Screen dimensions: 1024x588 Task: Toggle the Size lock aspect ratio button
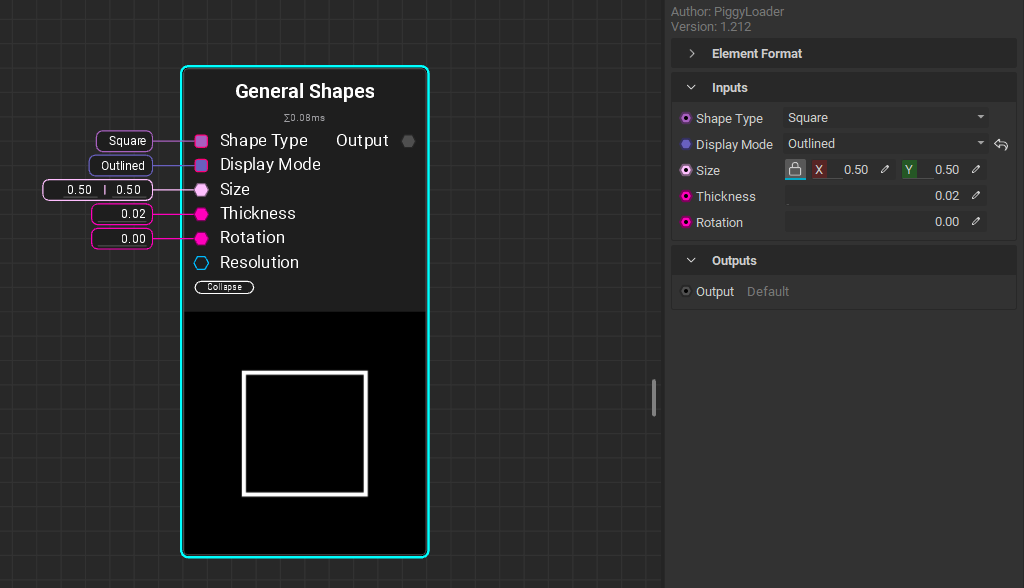pos(795,170)
